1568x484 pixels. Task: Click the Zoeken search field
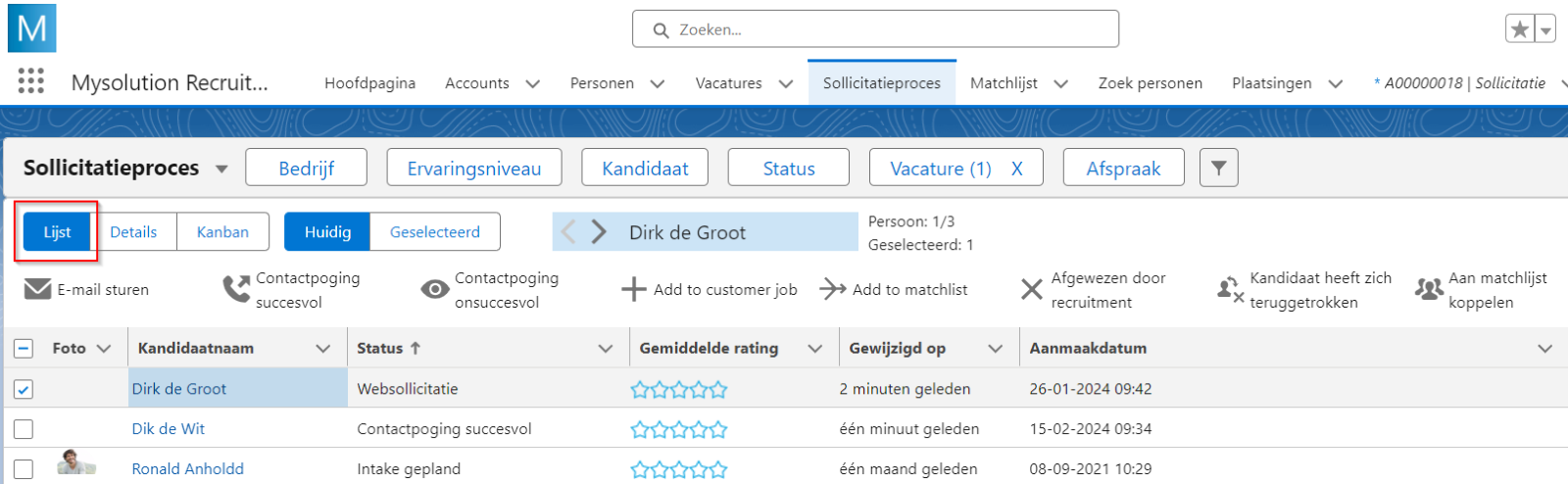point(875,29)
